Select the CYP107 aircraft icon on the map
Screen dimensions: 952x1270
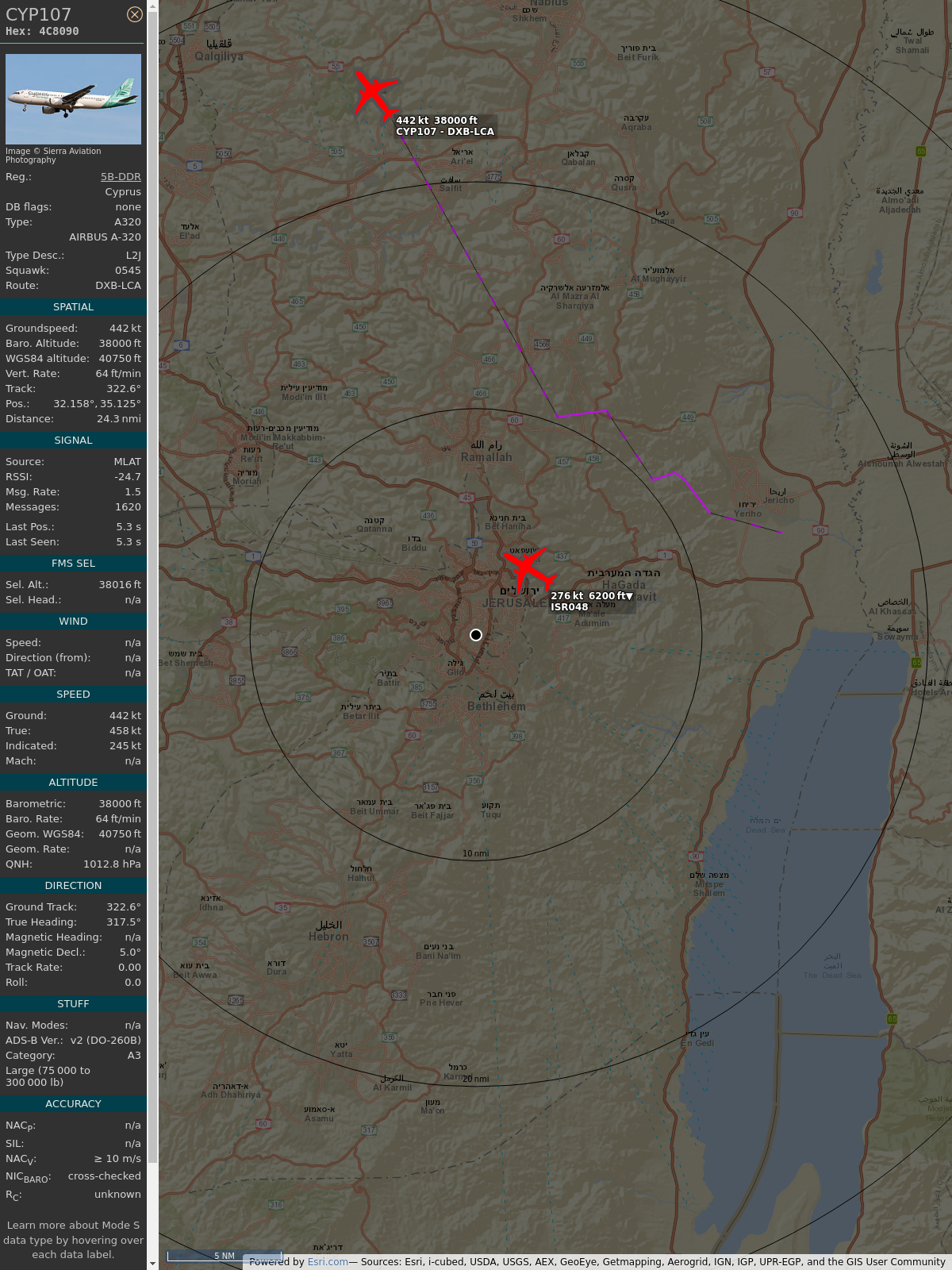point(374,95)
